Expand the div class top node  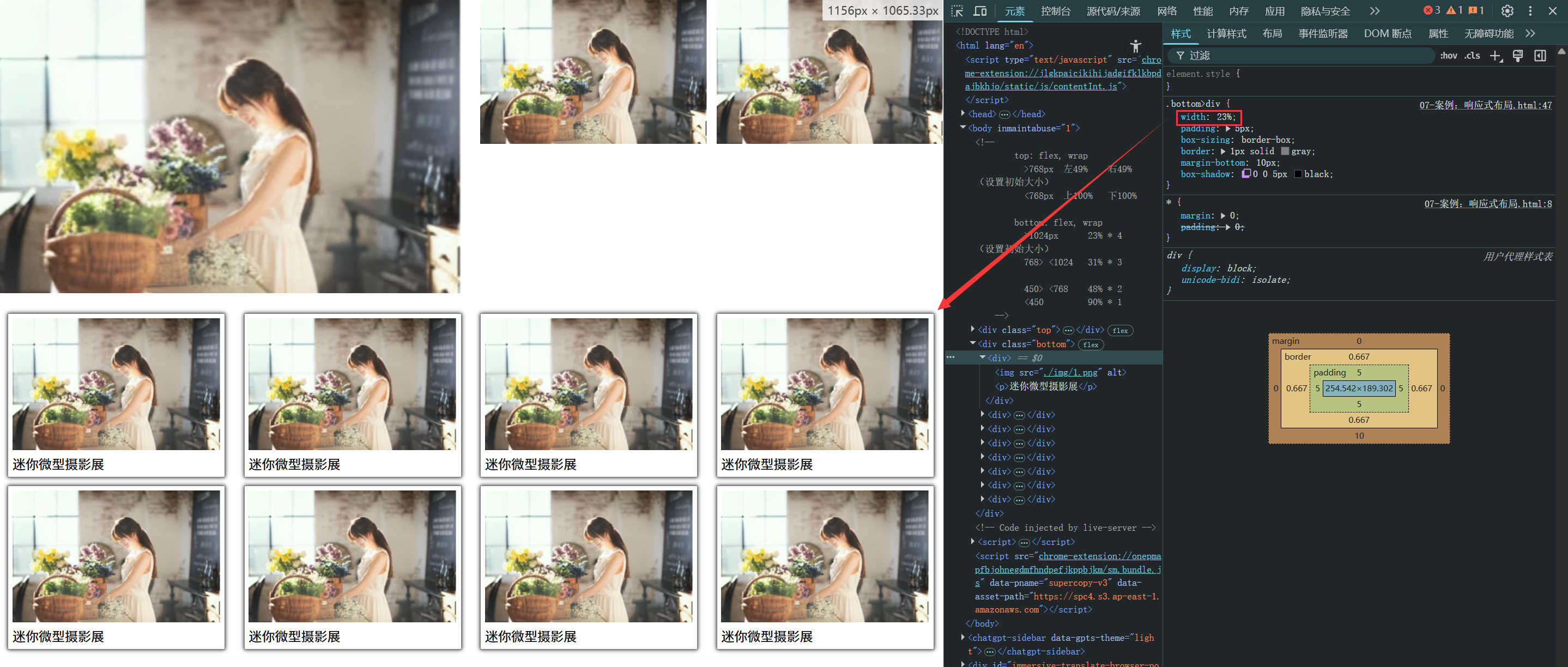coord(973,329)
